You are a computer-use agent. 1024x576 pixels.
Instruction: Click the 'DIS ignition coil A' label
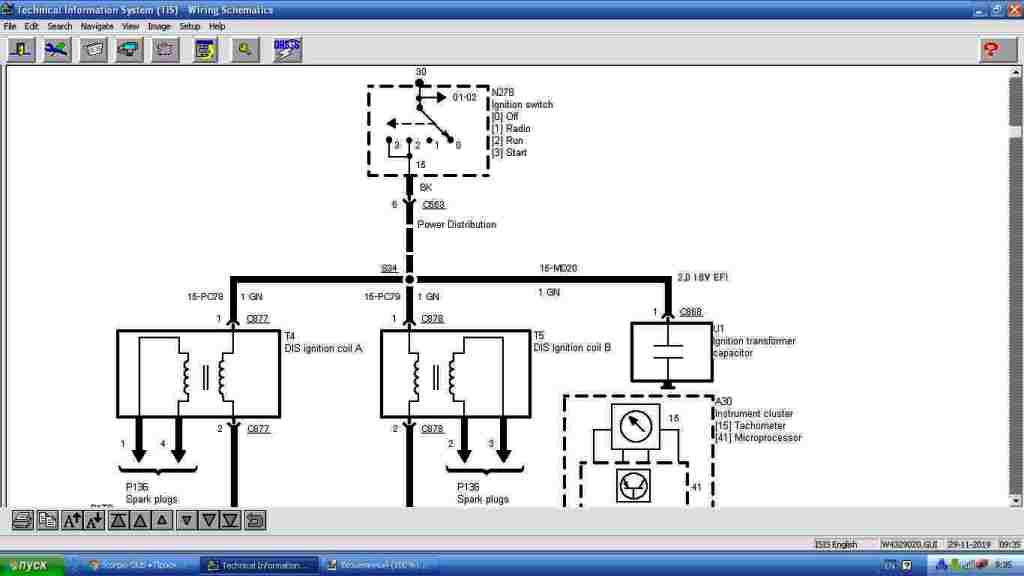pos(323,349)
